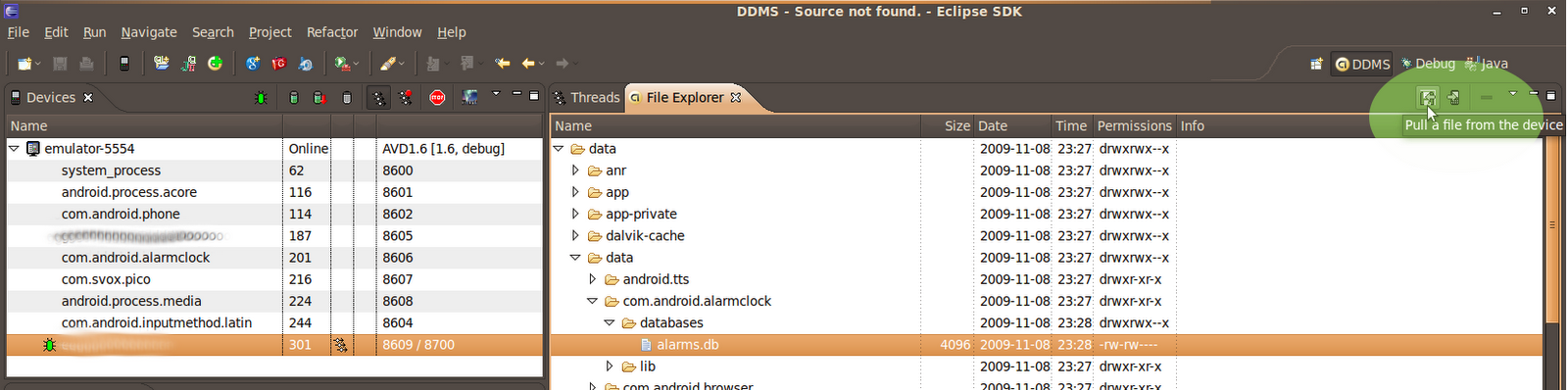Image resolution: width=1568 pixels, height=390 pixels.
Task: Click the search flashlight toolbar icon
Action: click(388, 64)
